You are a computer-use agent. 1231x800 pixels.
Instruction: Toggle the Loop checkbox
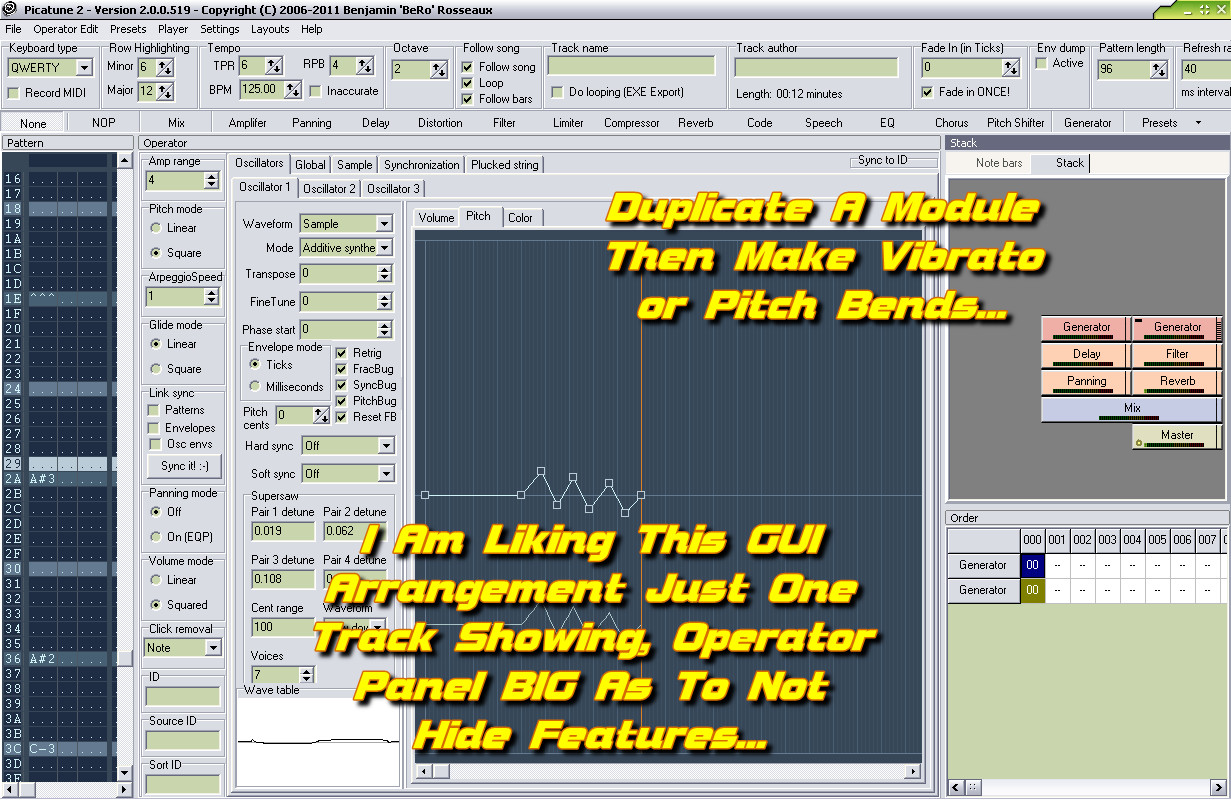click(x=468, y=83)
